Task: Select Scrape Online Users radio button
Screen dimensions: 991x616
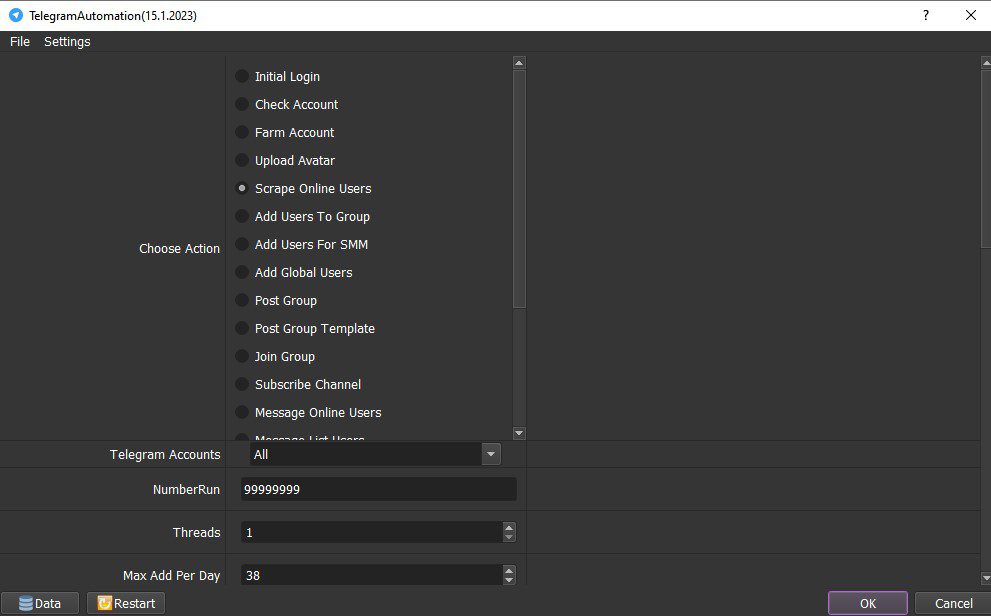Action: pos(241,188)
